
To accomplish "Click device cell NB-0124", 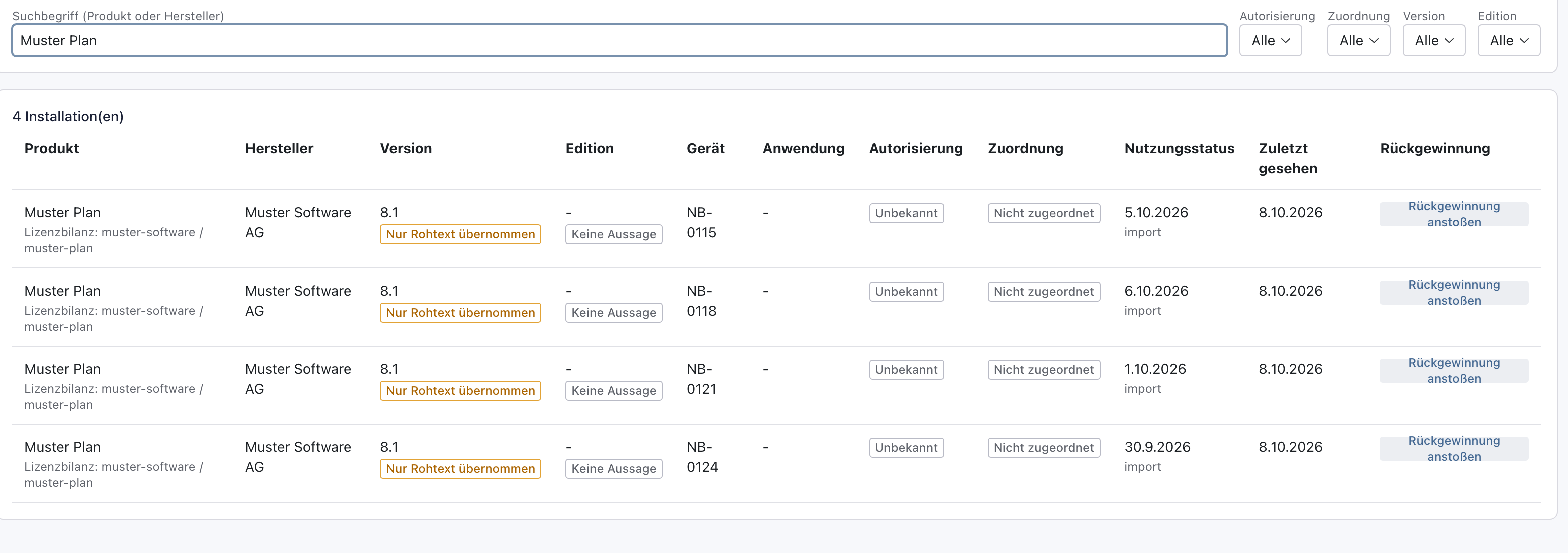I will click(702, 457).
